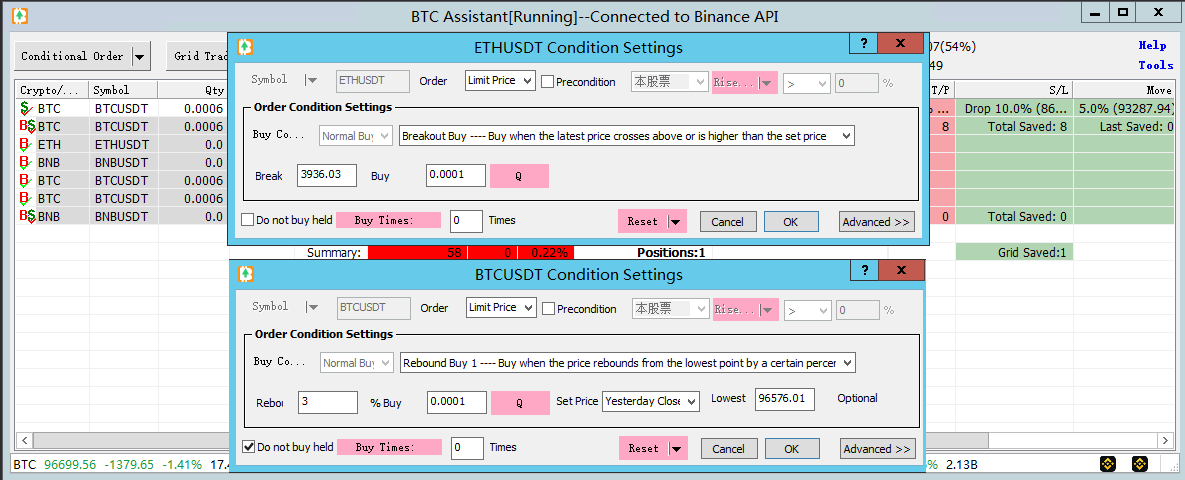The image size is (1185, 480).
Task: Click the BTCUSDT Condition Settings window icon
Action: click(x=246, y=274)
